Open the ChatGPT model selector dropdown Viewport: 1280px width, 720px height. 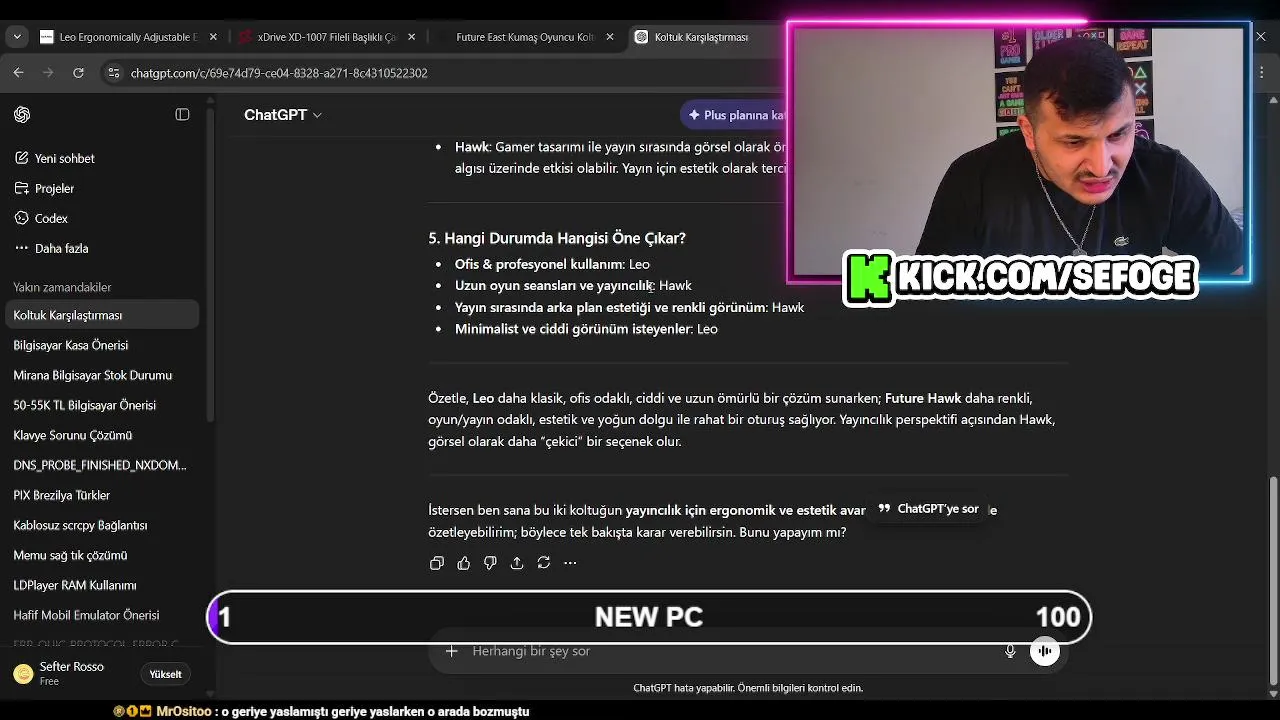[x=283, y=115]
